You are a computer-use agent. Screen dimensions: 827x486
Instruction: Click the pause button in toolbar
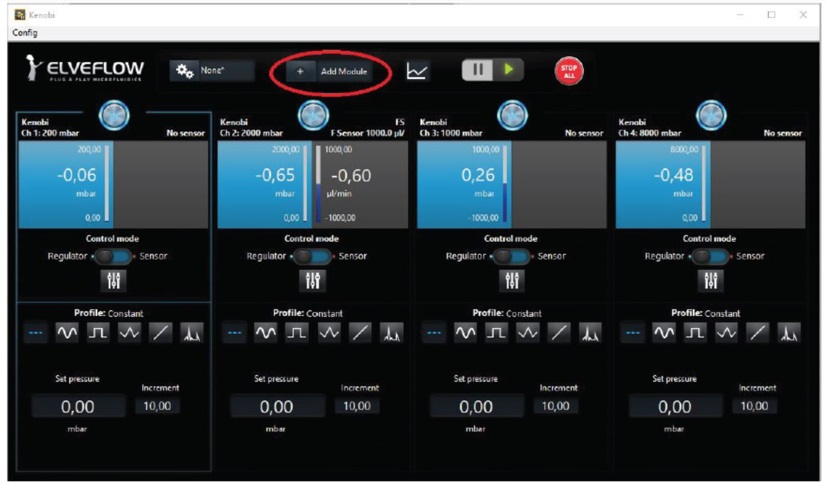[478, 70]
